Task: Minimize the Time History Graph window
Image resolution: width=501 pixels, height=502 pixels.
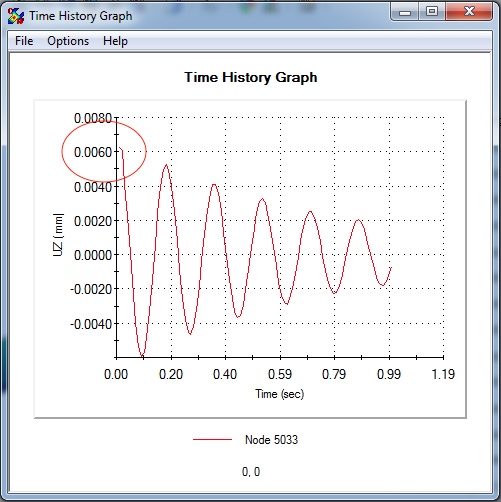Action: click(x=405, y=12)
